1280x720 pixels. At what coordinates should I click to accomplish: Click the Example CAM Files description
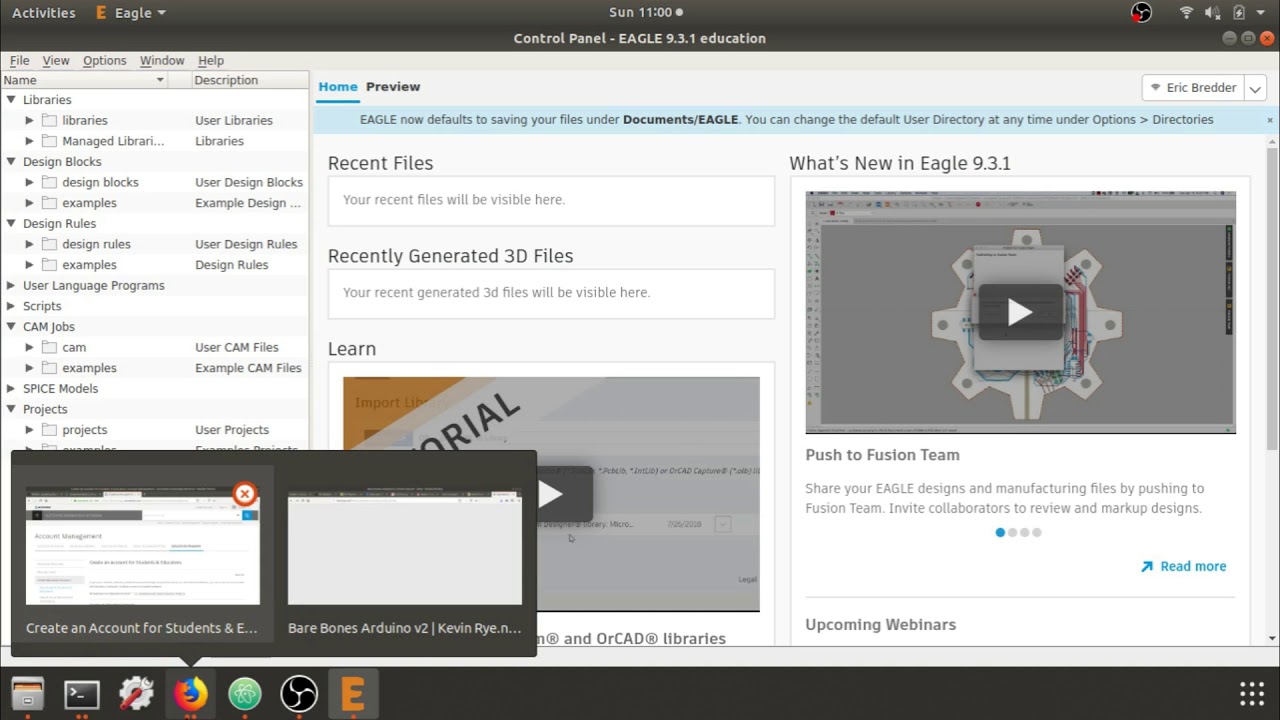(248, 368)
